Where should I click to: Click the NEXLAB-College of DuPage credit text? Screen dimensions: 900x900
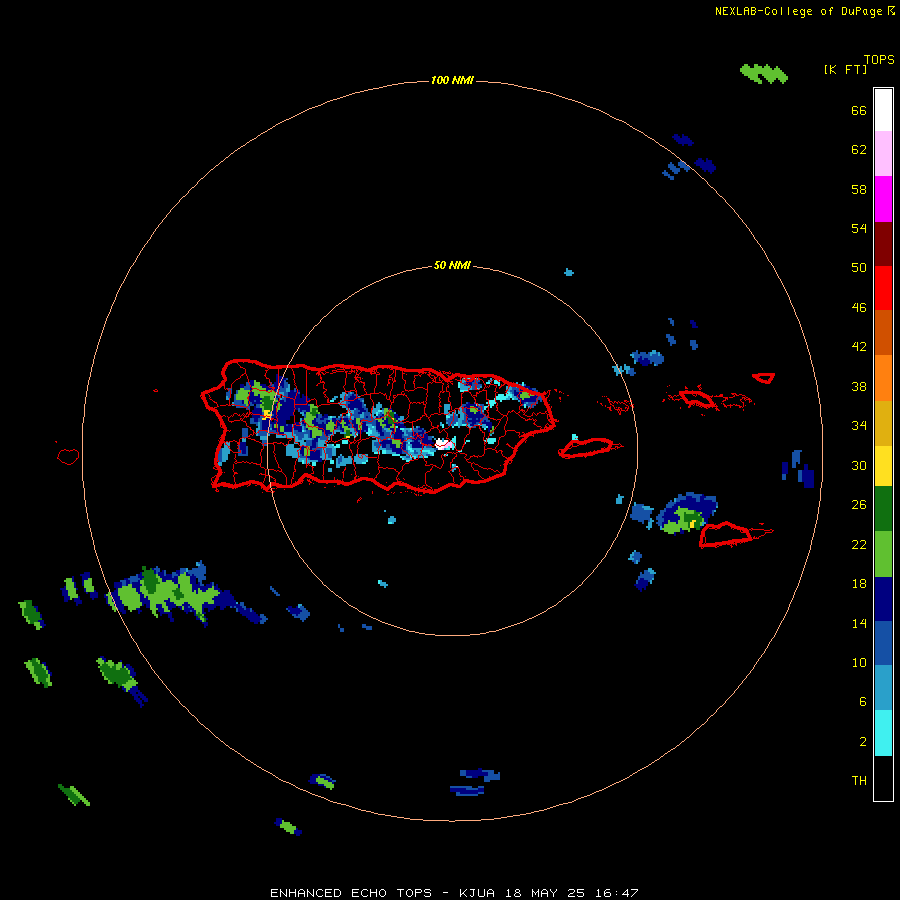(804, 11)
